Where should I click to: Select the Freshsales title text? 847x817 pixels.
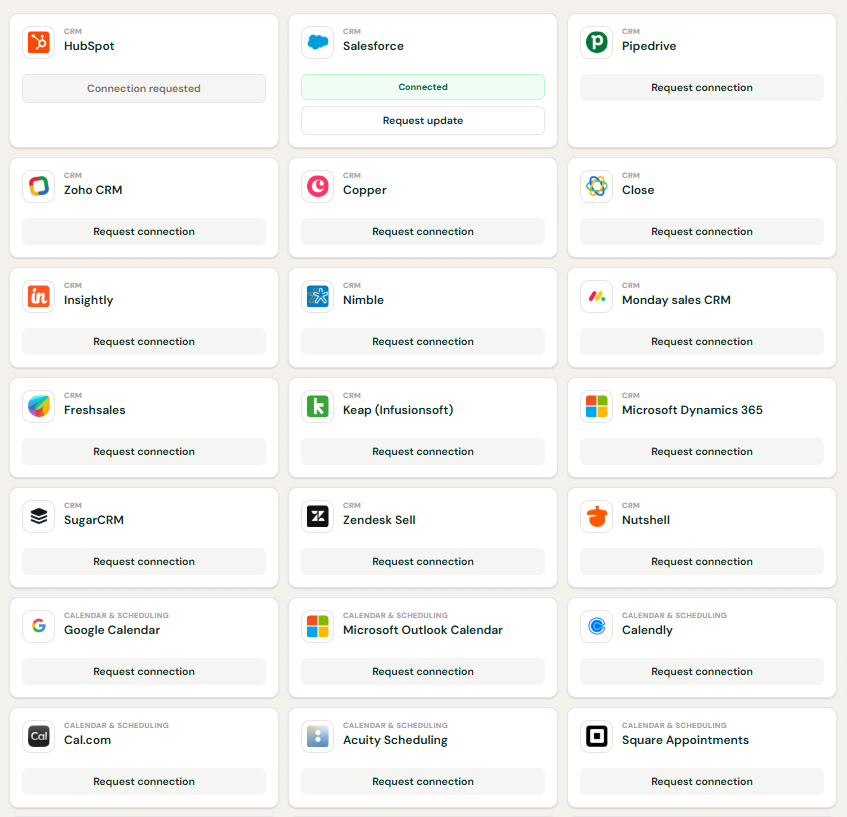[x=95, y=410]
